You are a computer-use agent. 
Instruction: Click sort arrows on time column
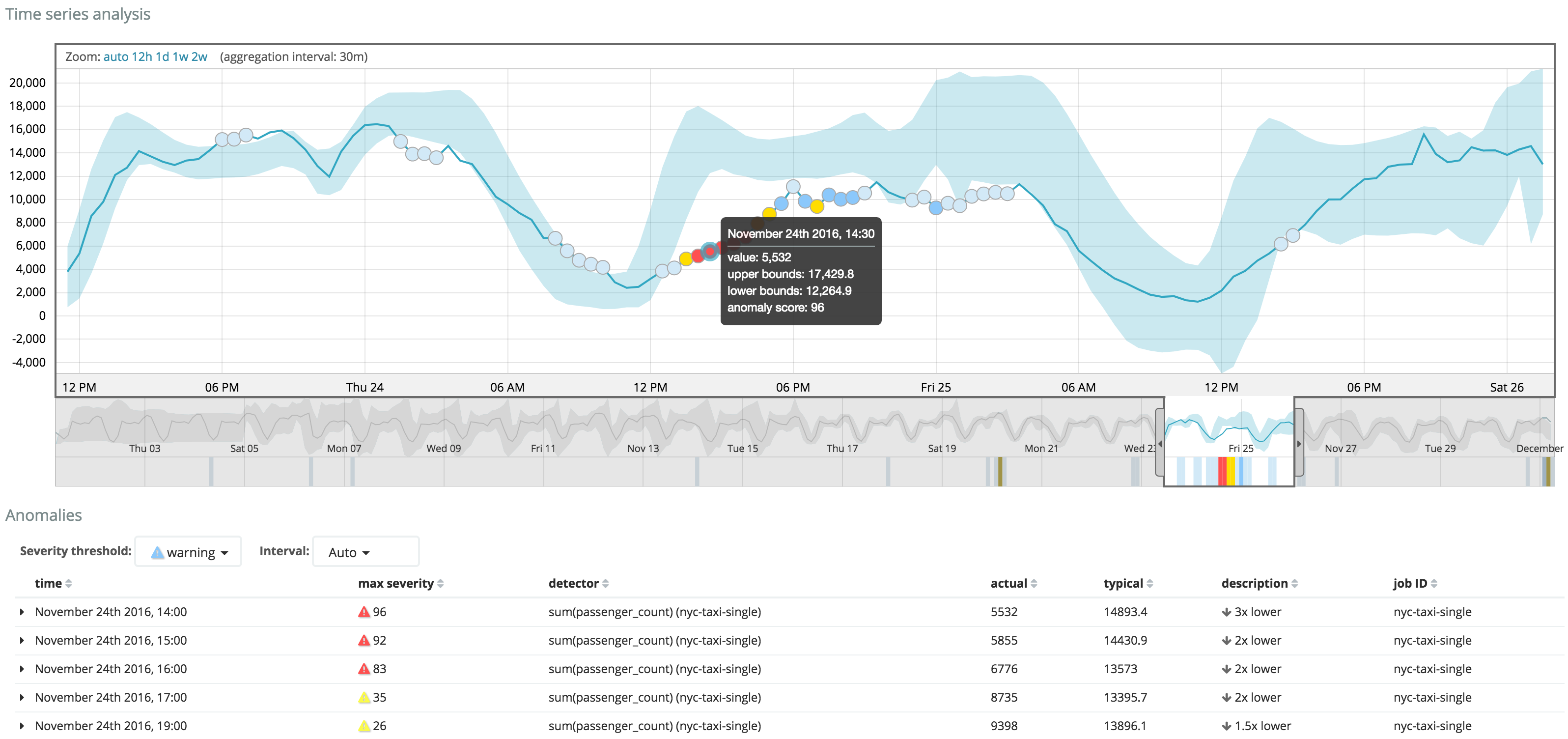(x=69, y=584)
